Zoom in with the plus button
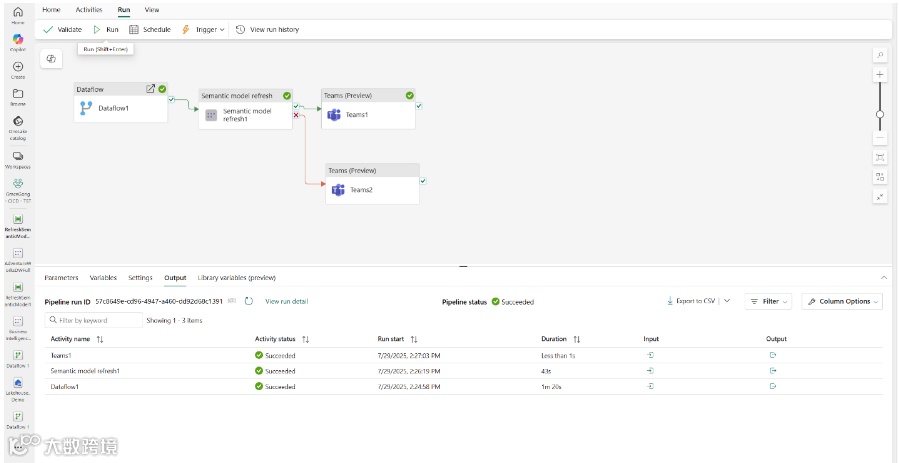The width and height of the screenshot is (899, 463). 880,75
